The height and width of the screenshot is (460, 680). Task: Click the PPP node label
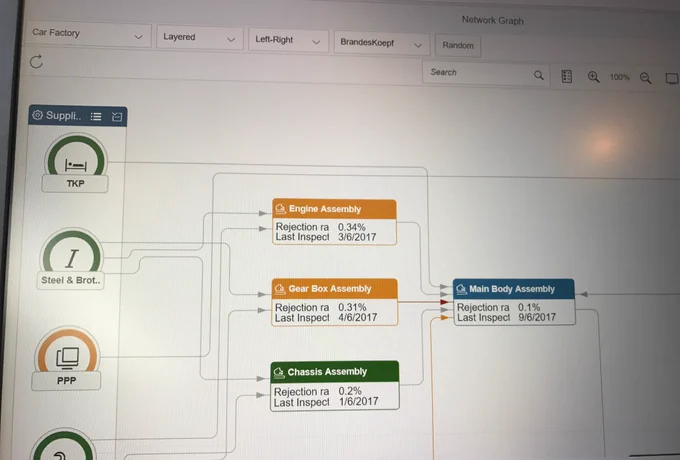[x=66, y=381]
